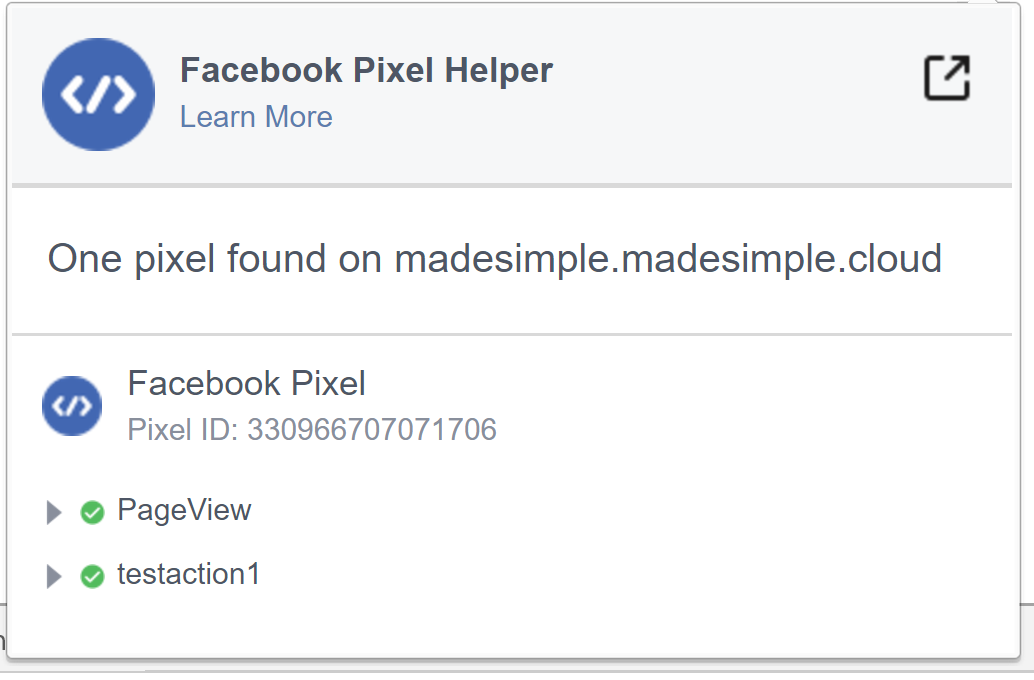This screenshot has width=1034, height=680.
Task: Select the PageView event label
Action: 185,511
